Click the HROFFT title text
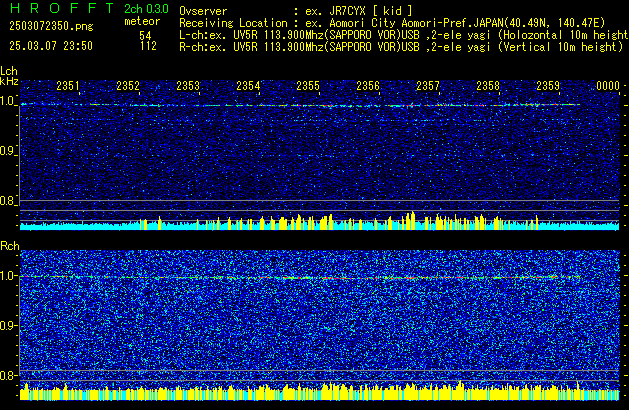Viewport: 629px width, 410px height. (61, 8)
